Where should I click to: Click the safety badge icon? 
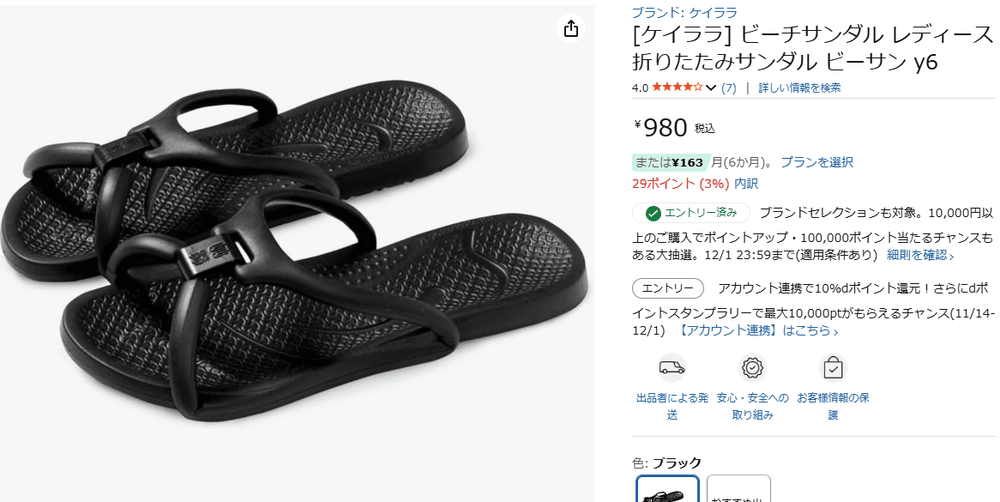pos(753,367)
